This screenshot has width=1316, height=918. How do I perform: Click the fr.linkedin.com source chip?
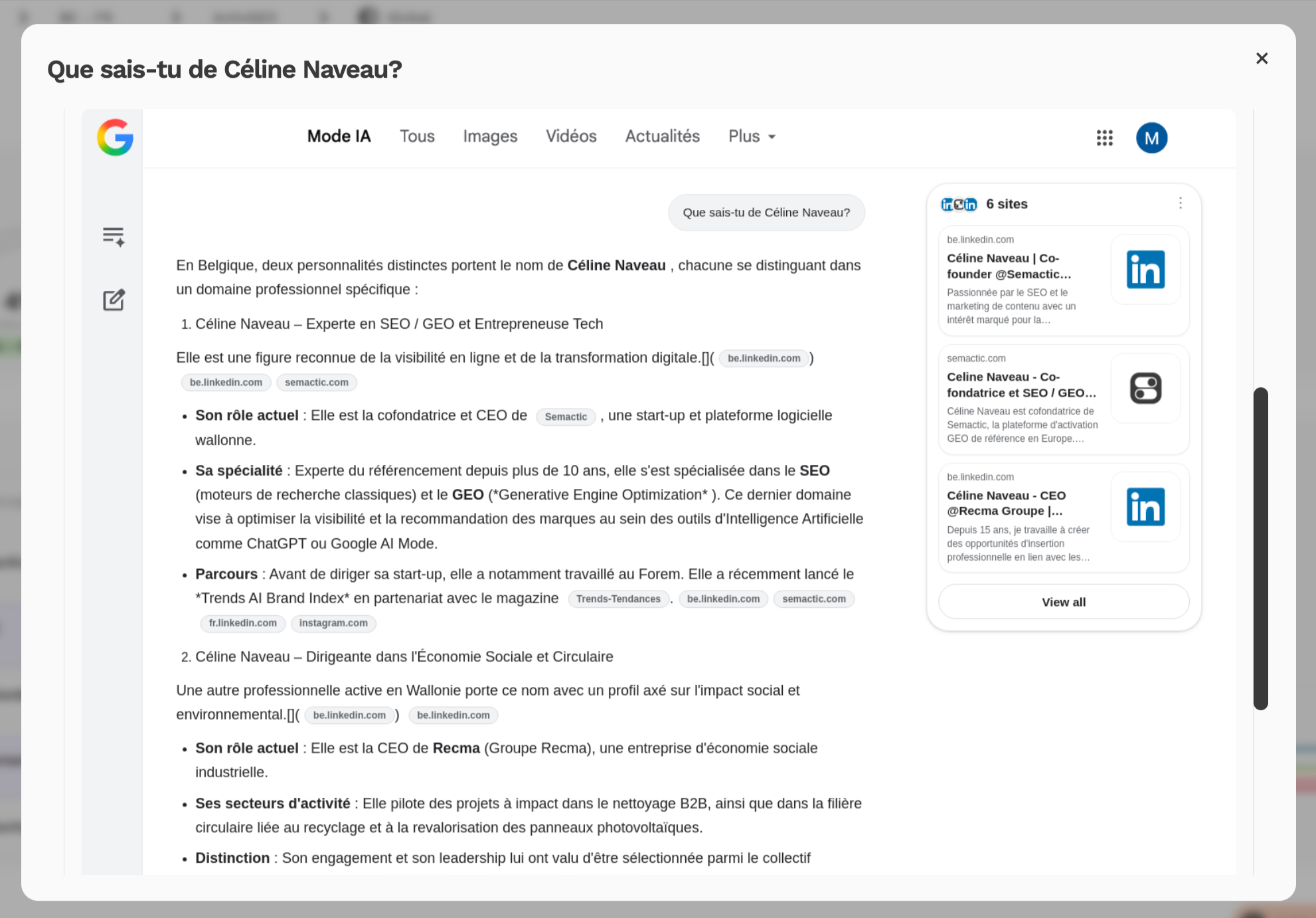click(242, 623)
